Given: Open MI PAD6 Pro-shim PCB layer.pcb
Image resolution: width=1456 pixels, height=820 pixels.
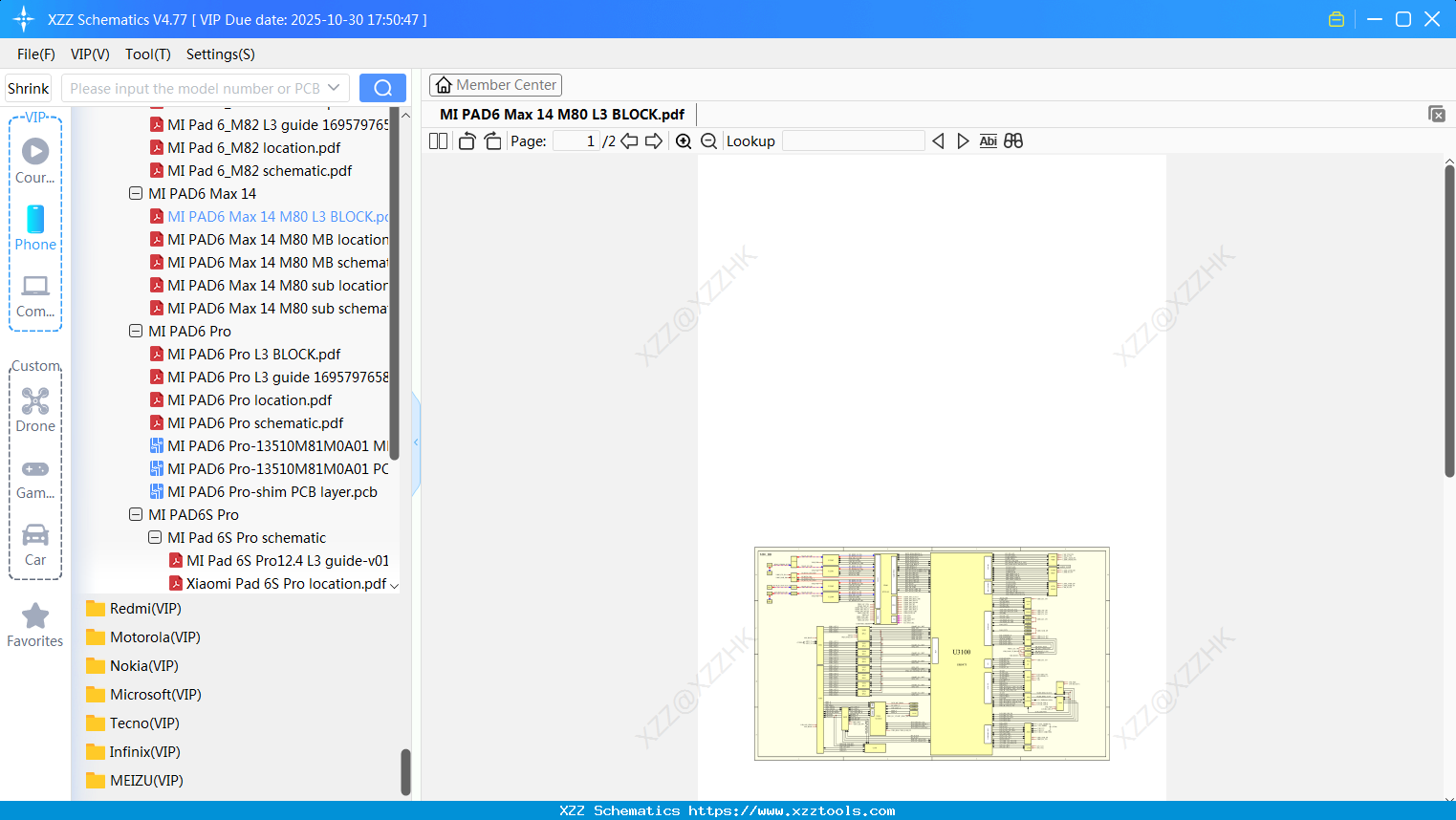Looking at the screenshot, I should (272, 492).
